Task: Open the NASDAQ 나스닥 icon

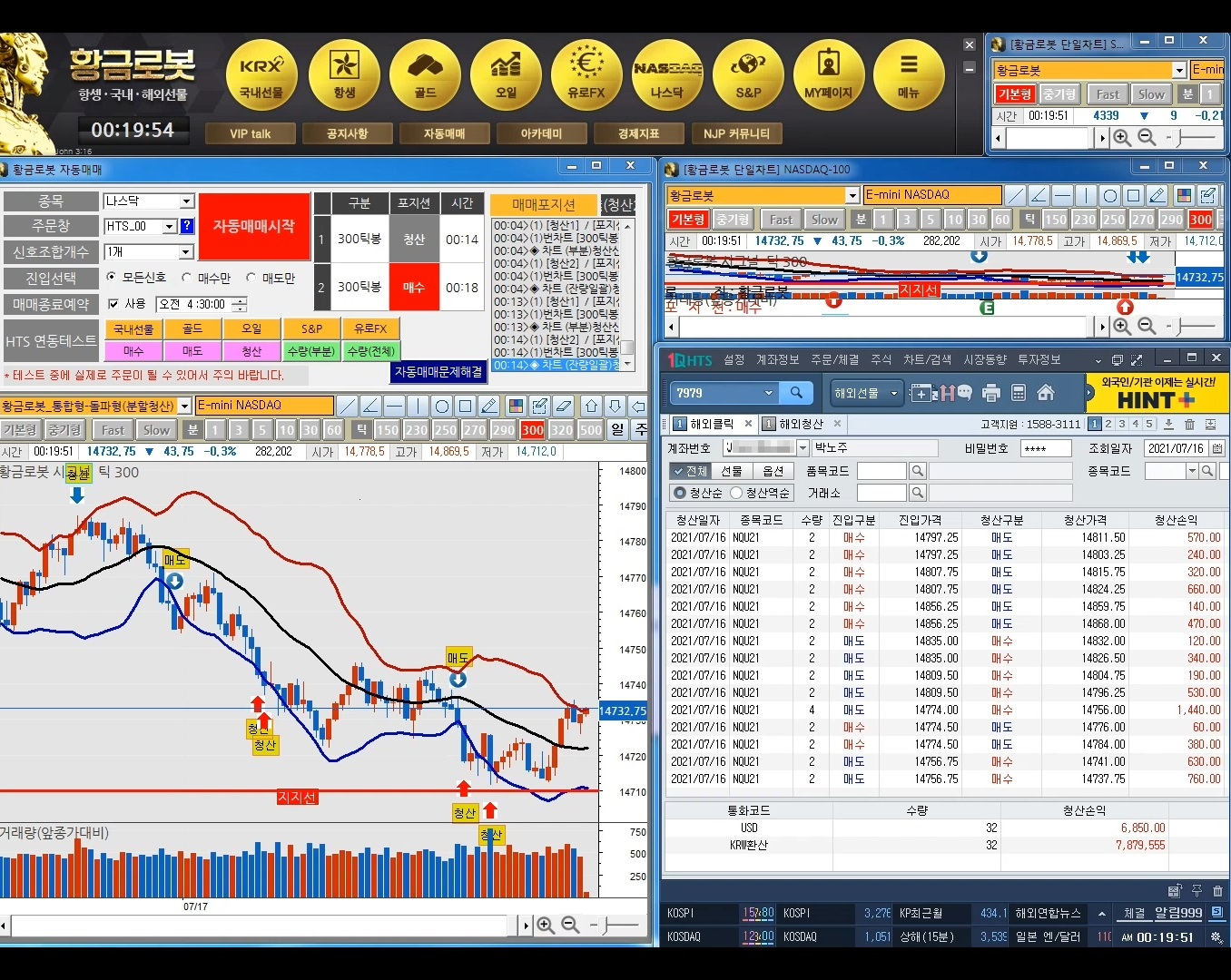Action: click(667, 75)
